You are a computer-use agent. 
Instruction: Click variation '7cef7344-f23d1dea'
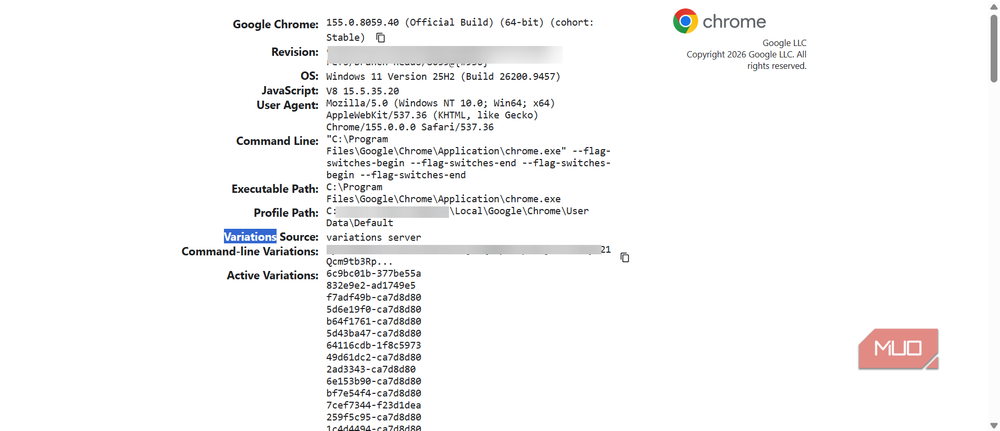373,405
